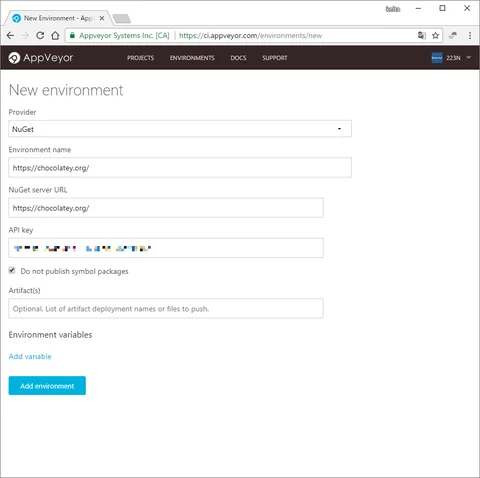Click the AppVeyor logo icon
This screenshot has height=478, width=480.
14,58
